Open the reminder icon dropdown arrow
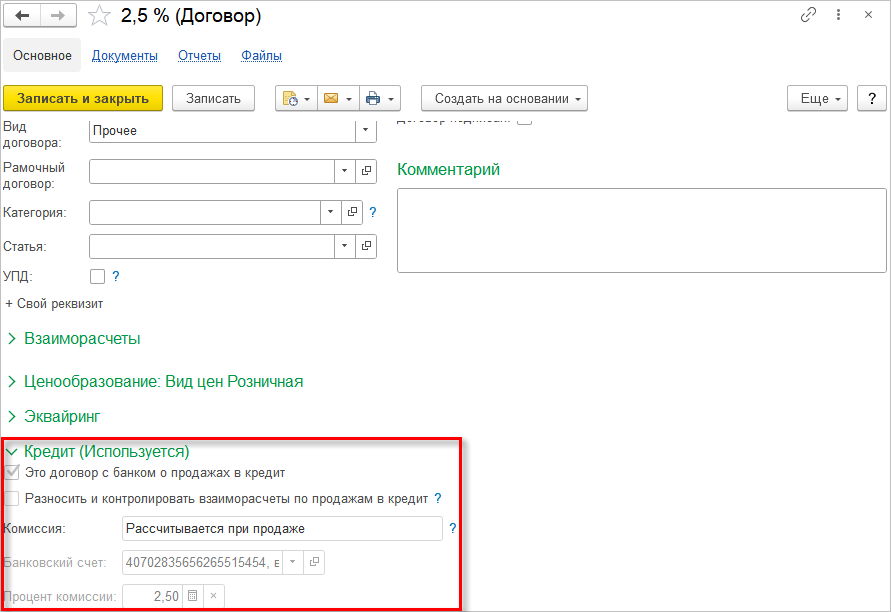 (x=307, y=99)
